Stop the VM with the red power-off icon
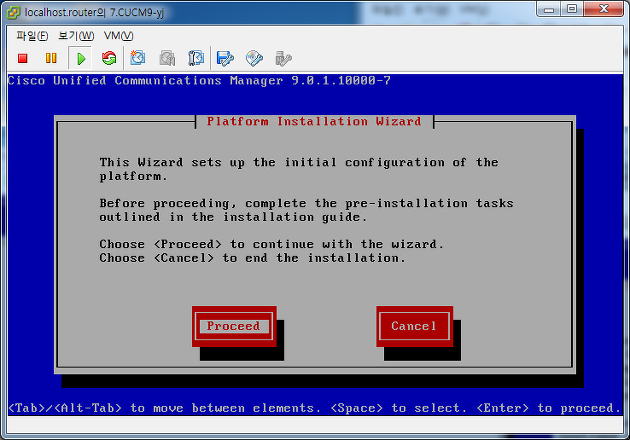This screenshot has width=630, height=440. (22, 59)
